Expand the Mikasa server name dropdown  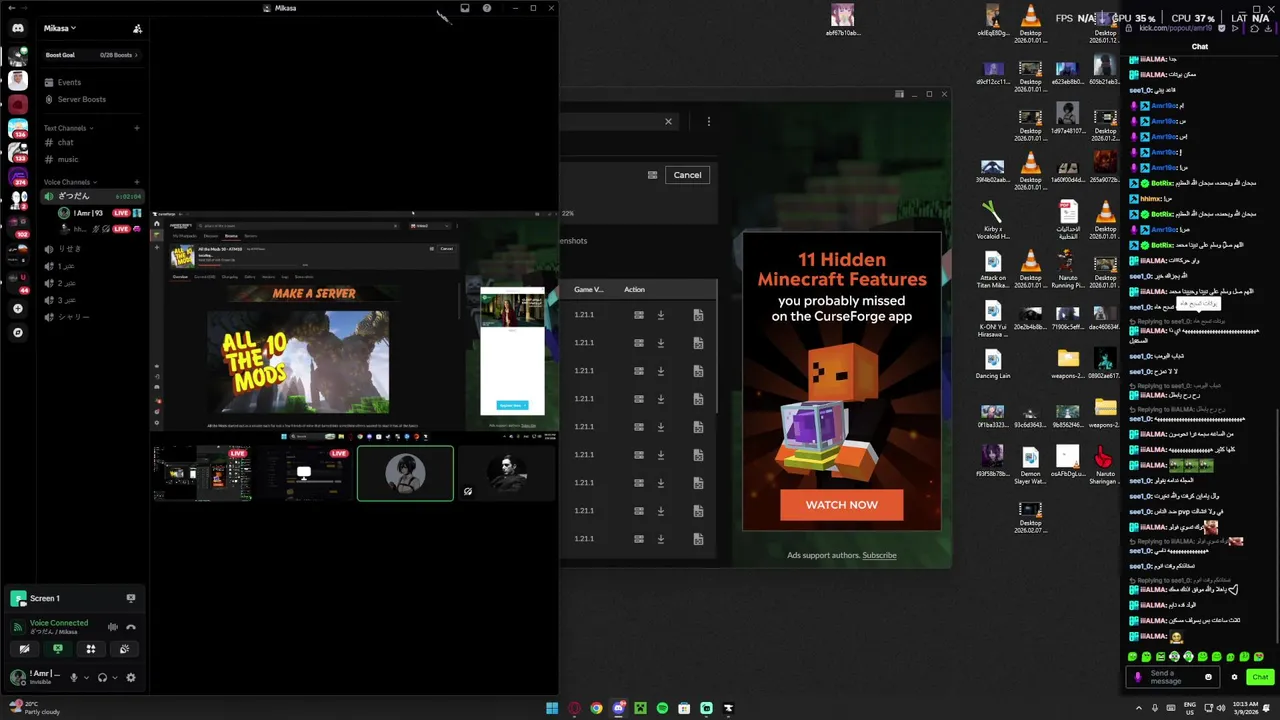point(59,28)
